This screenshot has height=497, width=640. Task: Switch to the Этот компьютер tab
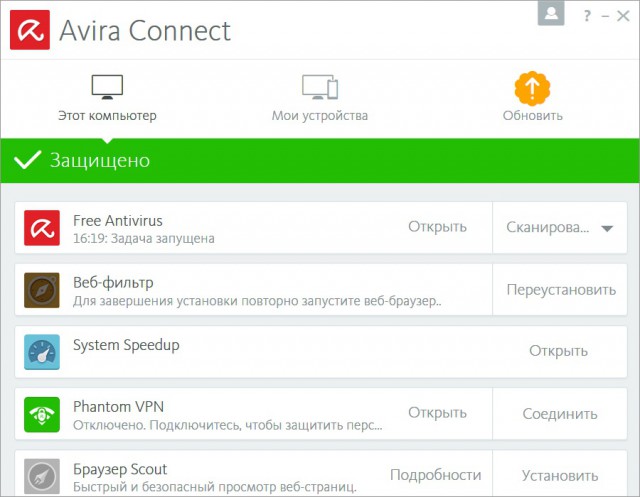(107, 98)
